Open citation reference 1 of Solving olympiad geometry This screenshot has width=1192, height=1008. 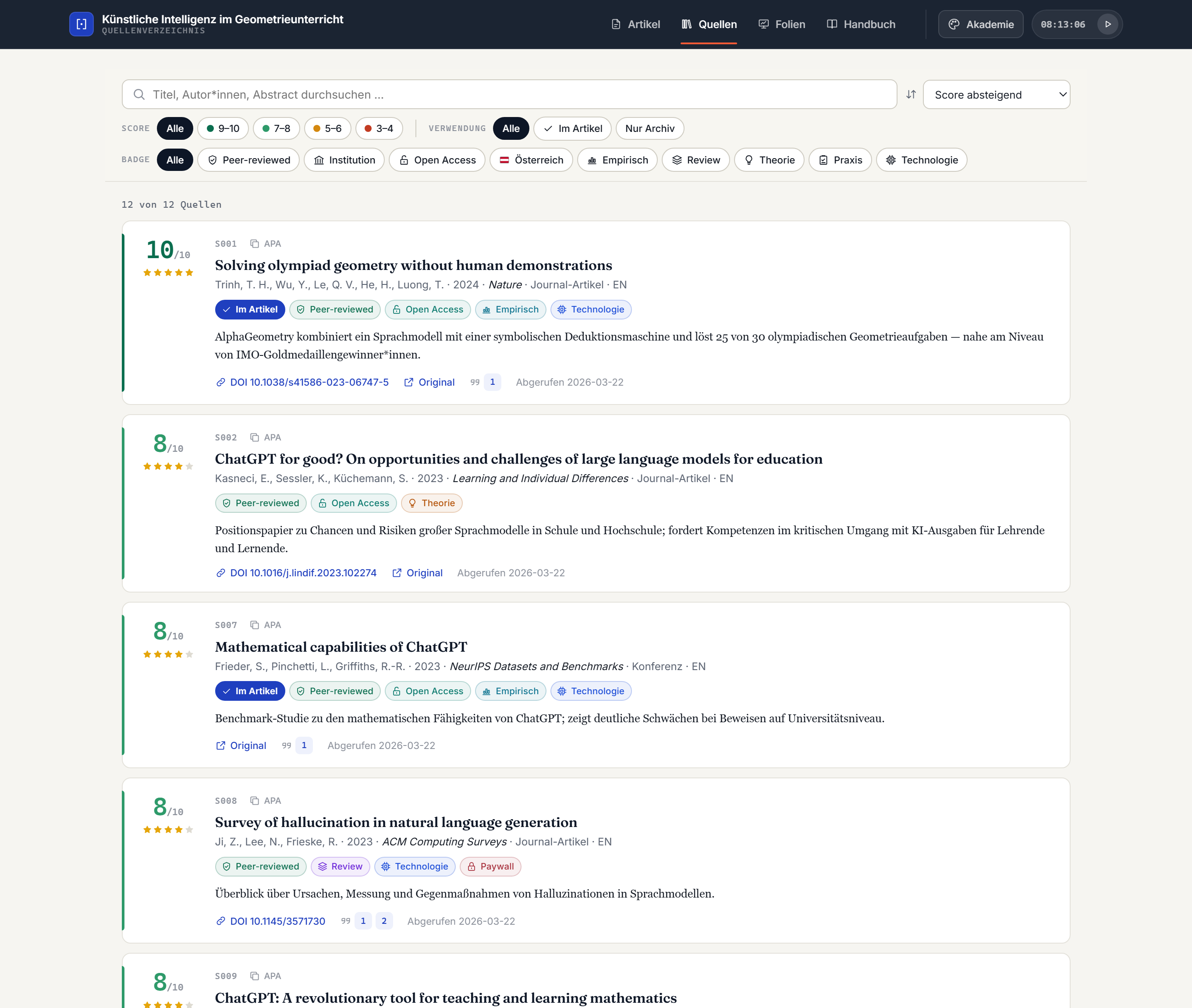pos(493,382)
